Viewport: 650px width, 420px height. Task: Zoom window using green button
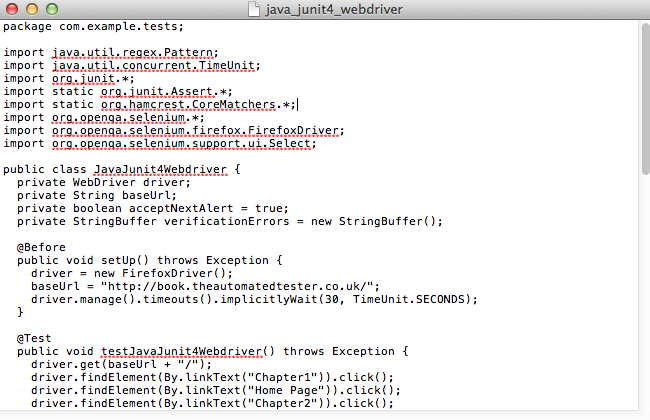click(52, 9)
